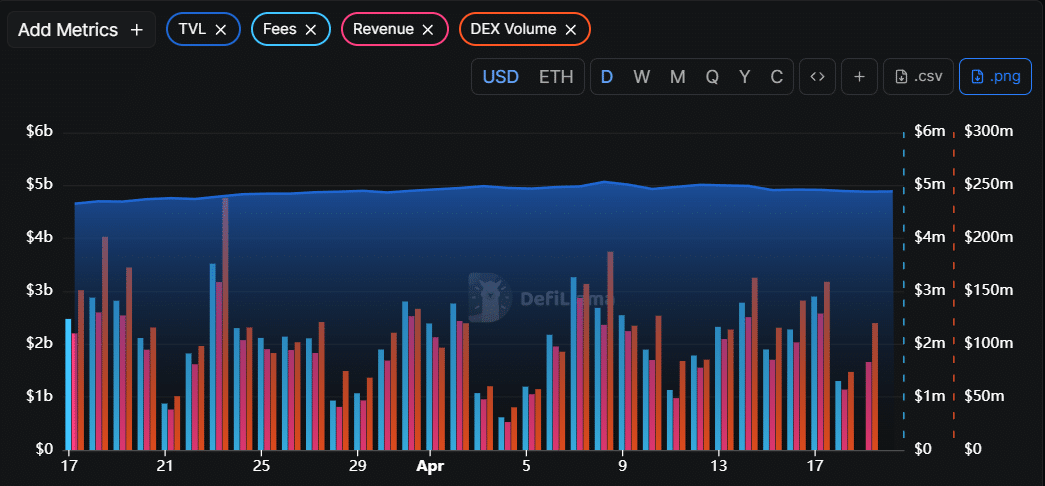Image resolution: width=1045 pixels, height=486 pixels.
Task: Remove the Fees metric via X icon
Action: tap(311, 30)
